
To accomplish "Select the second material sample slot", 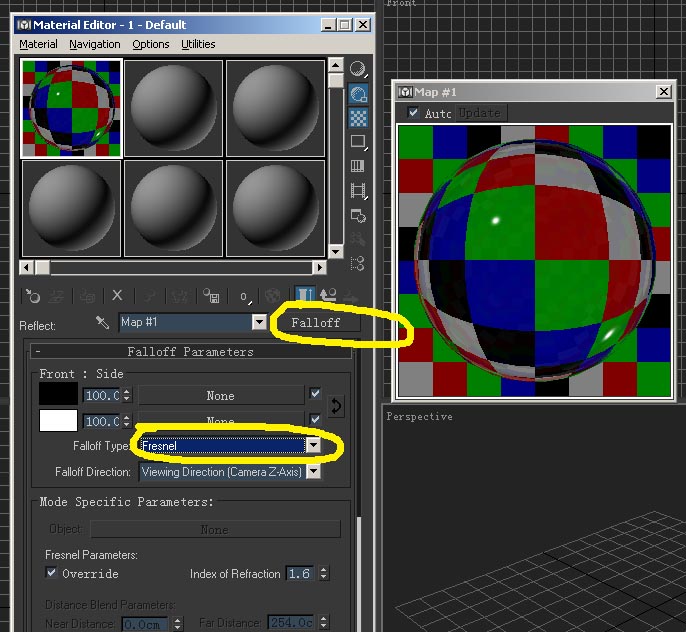I will pyautogui.click(x=174, y=108).
